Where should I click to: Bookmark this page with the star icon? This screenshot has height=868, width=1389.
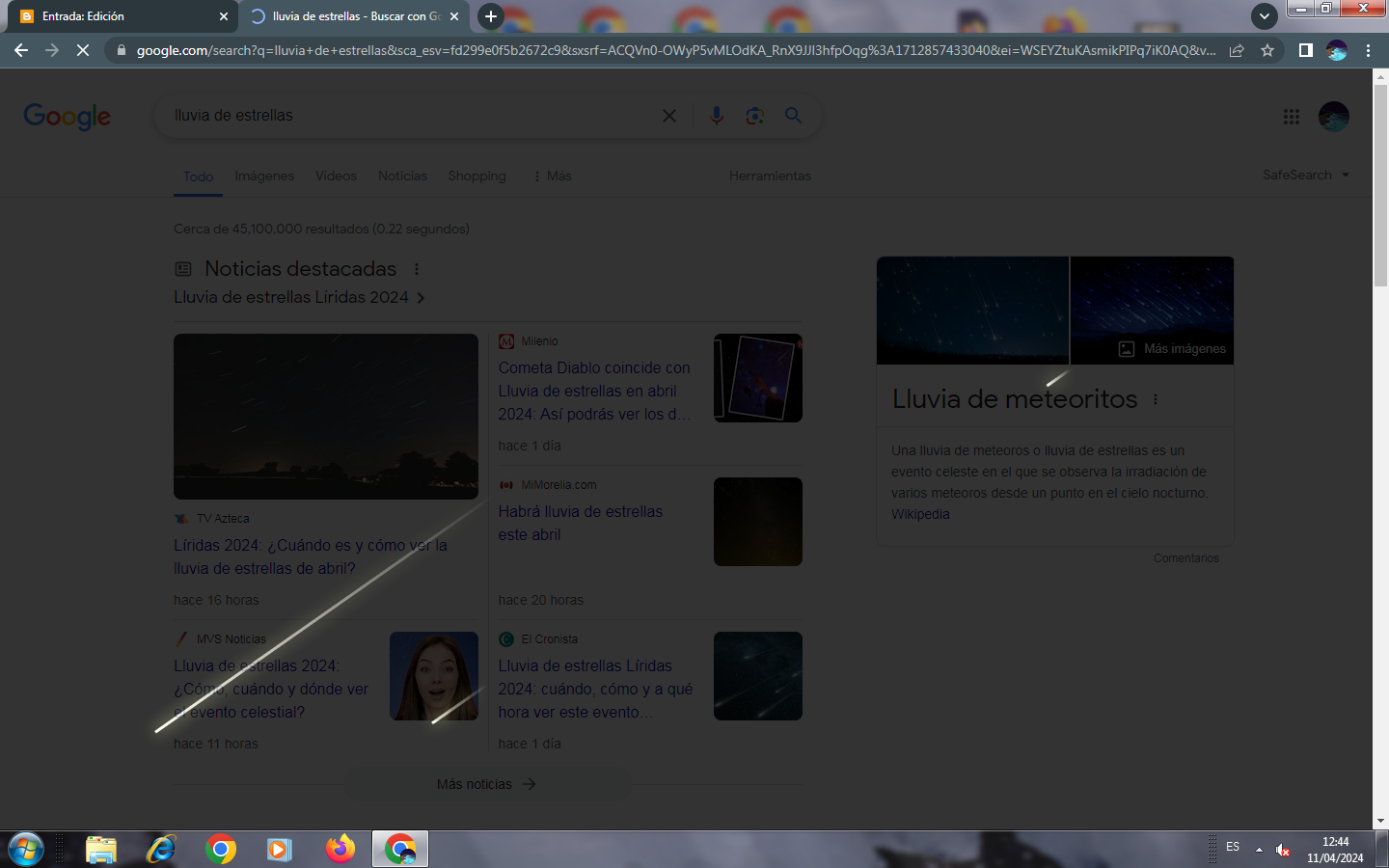coord(1267,50)
